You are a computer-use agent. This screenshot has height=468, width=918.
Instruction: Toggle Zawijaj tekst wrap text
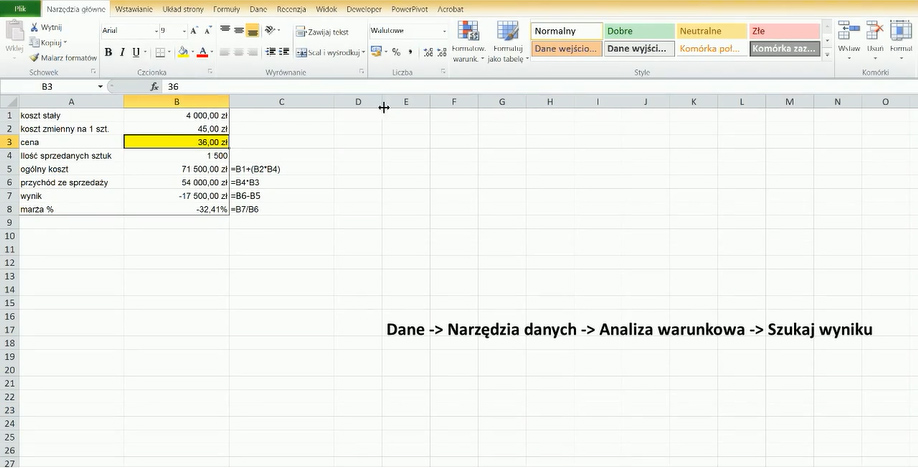point(321,32)
